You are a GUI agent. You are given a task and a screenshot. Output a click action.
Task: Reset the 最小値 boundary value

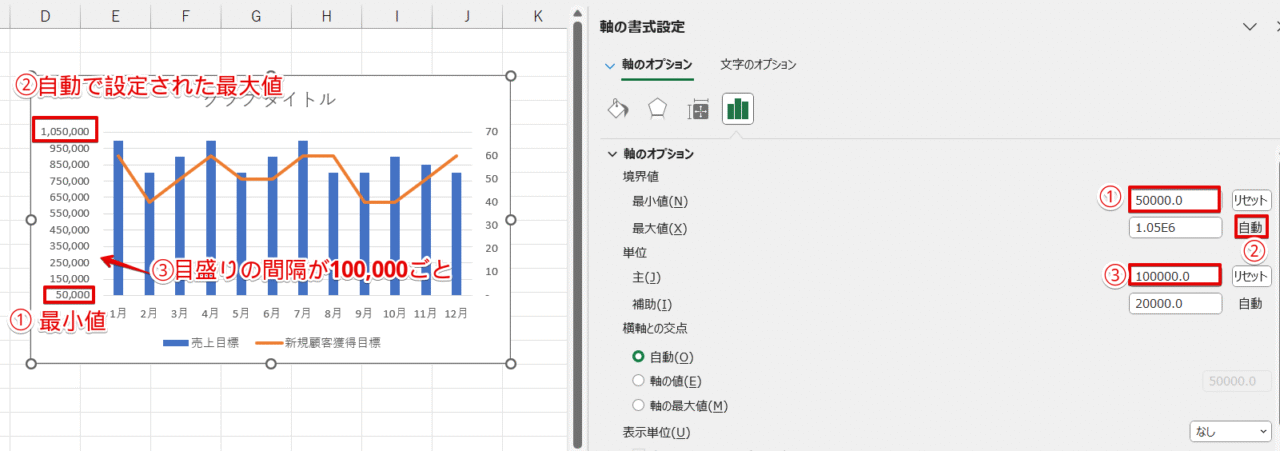(x=1251, y=200)
